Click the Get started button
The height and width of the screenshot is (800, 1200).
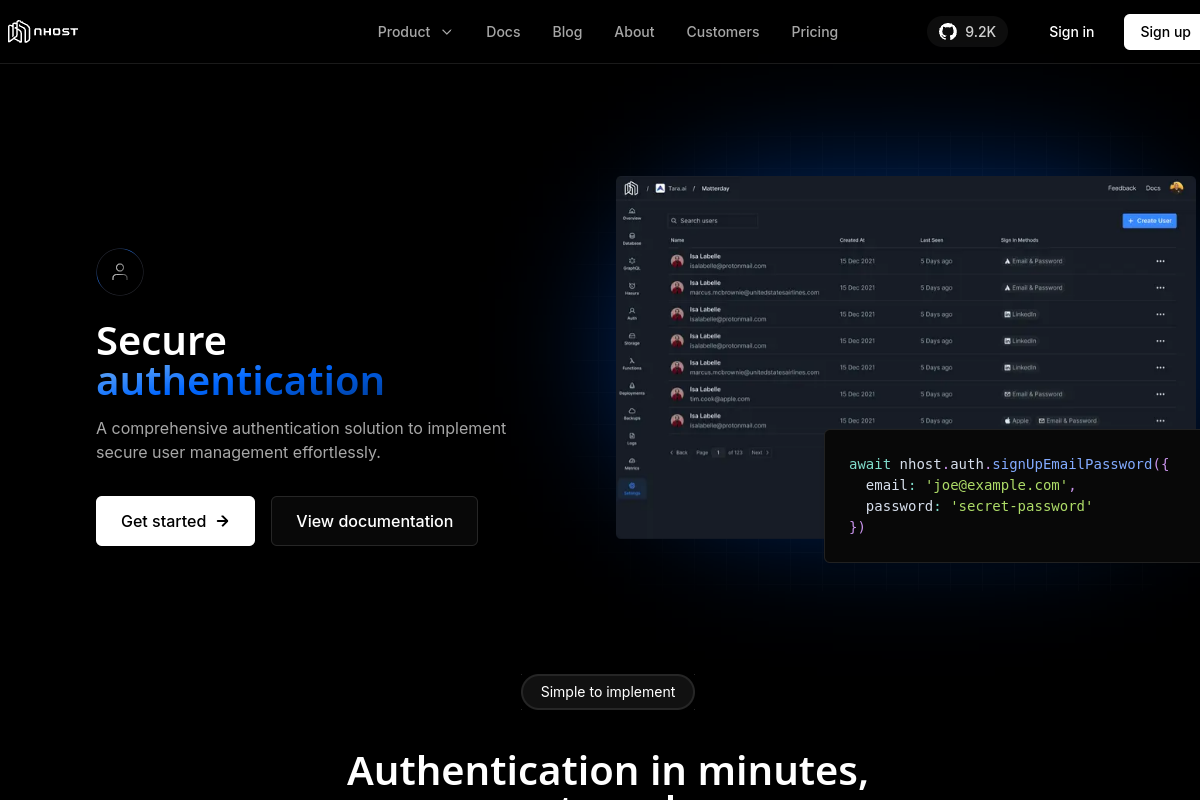175,521
